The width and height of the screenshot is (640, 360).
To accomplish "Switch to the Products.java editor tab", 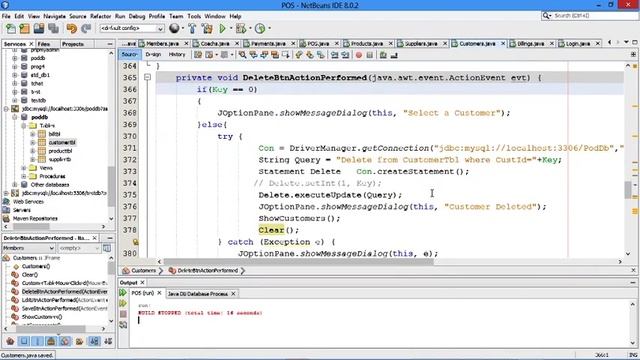I will 367,43.
